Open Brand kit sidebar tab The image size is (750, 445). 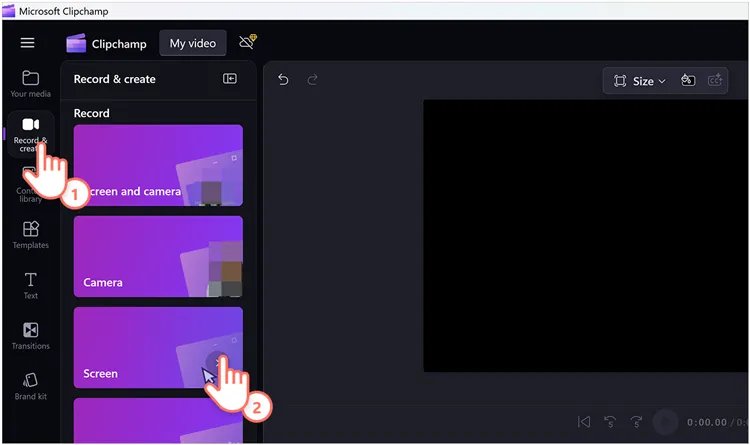tap(31, 387)
